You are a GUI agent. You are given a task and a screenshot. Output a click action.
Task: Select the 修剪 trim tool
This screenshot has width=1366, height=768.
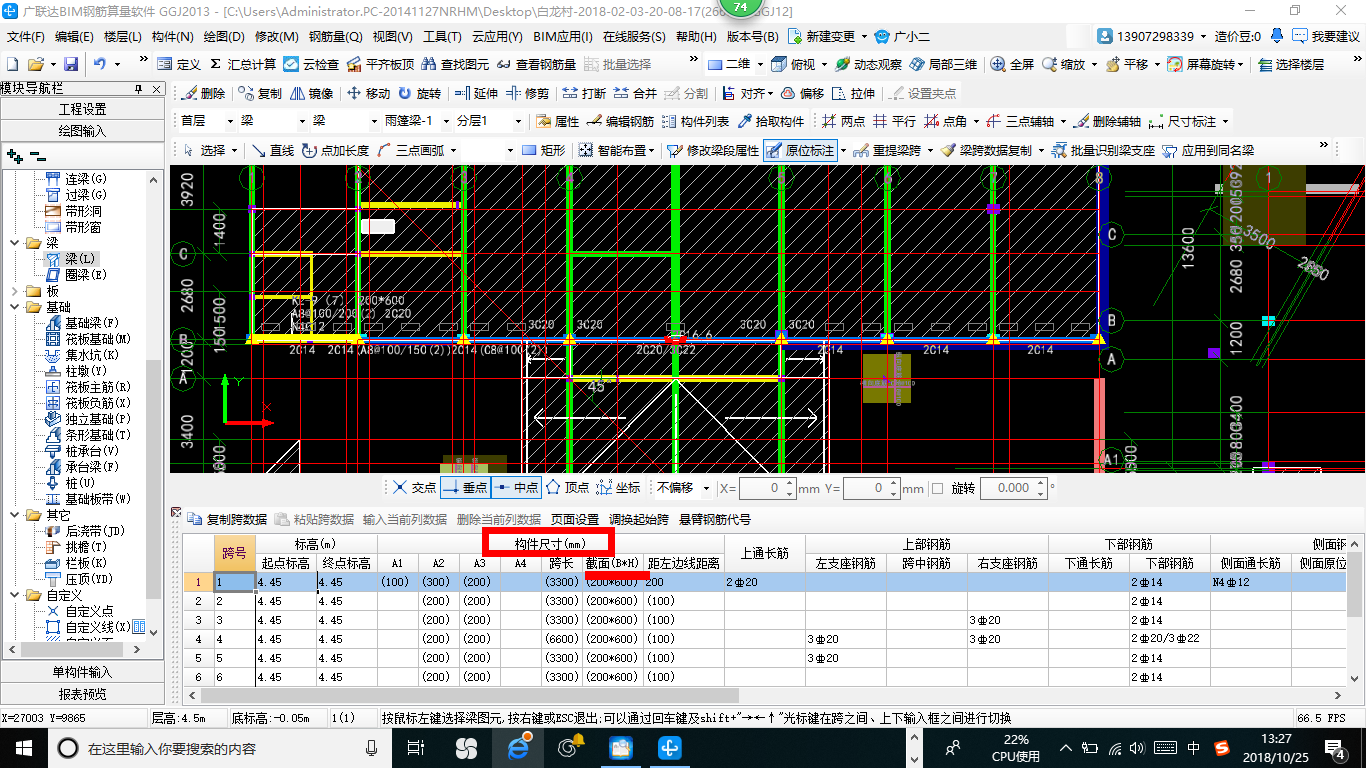tap(527, 93)
